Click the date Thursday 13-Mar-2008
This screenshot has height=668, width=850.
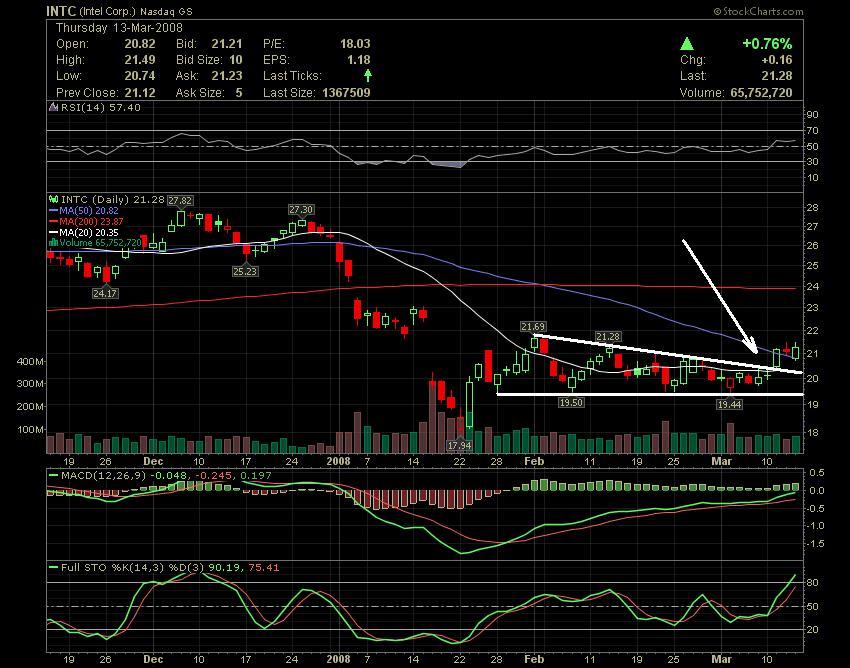click(119, 28)
